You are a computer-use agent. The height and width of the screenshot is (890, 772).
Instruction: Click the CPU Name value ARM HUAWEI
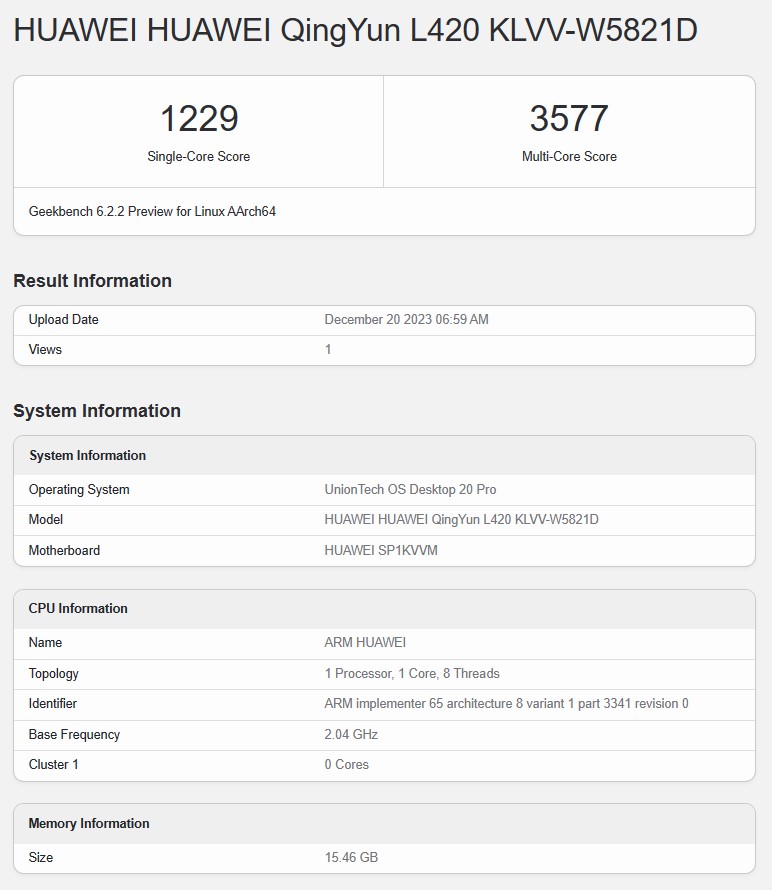click(365, 643)
